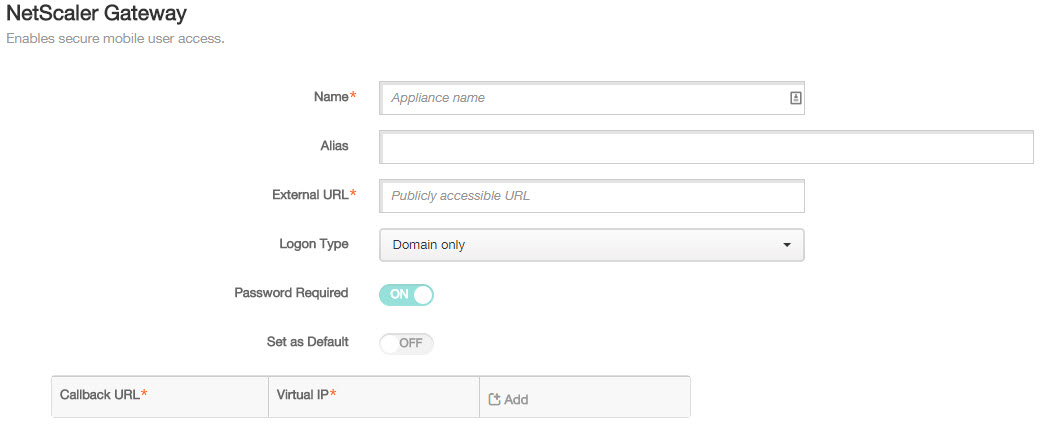Viewport: 1053px width, 437px height.
Task: Turn off the Password Required switch
Action: point(406,295)
